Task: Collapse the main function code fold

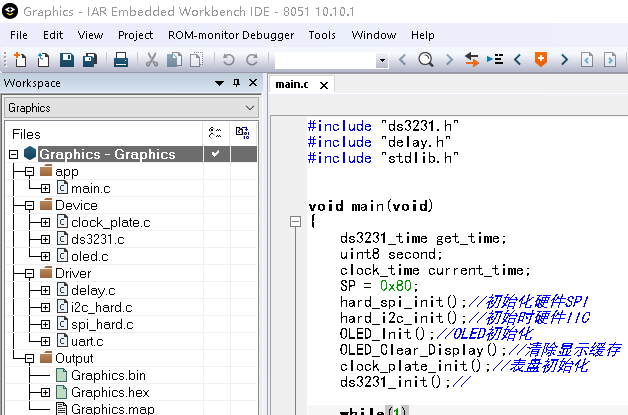Action: (295, 222)
